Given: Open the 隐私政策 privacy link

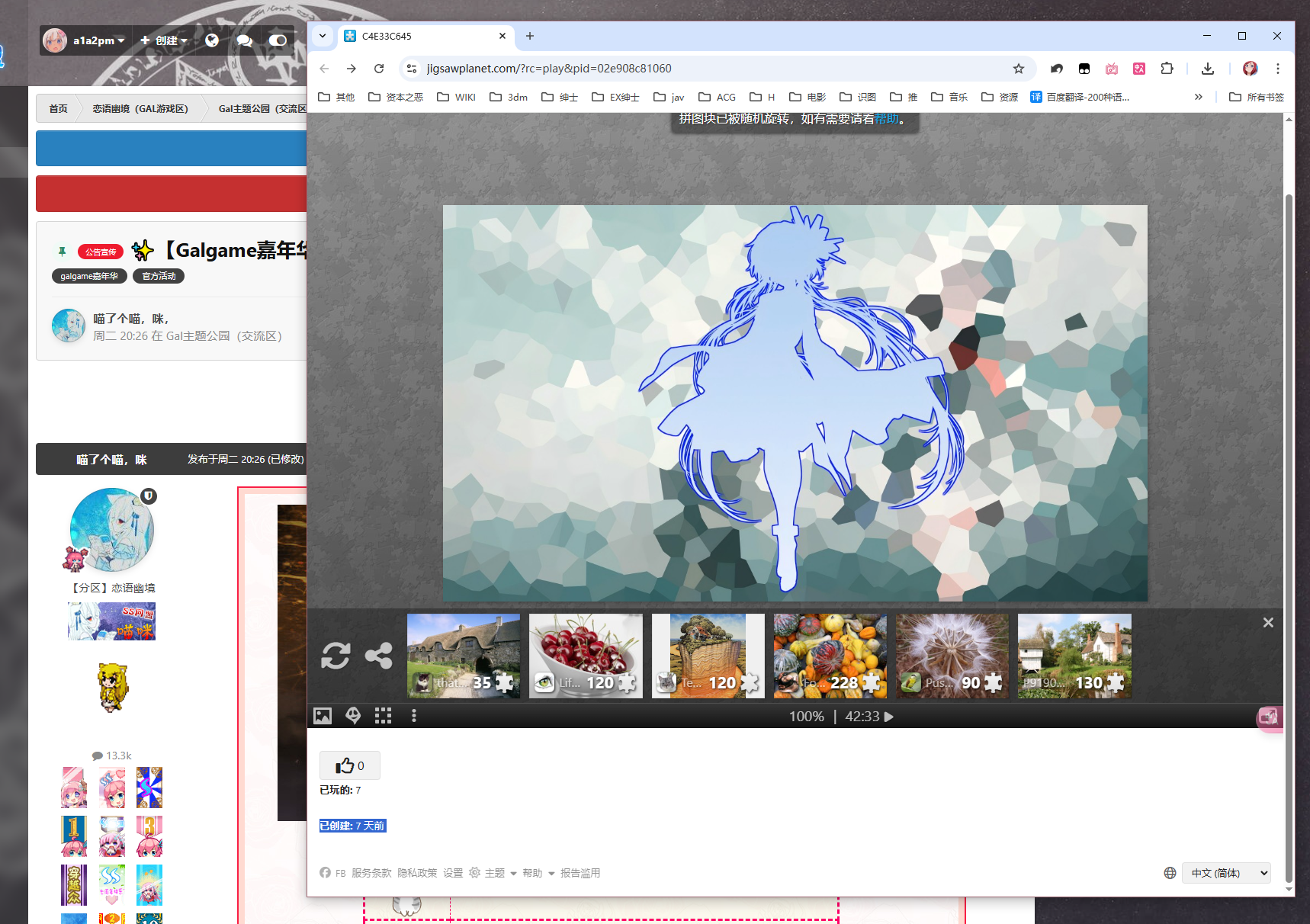Looking at the screenshot, I should 417,873.
